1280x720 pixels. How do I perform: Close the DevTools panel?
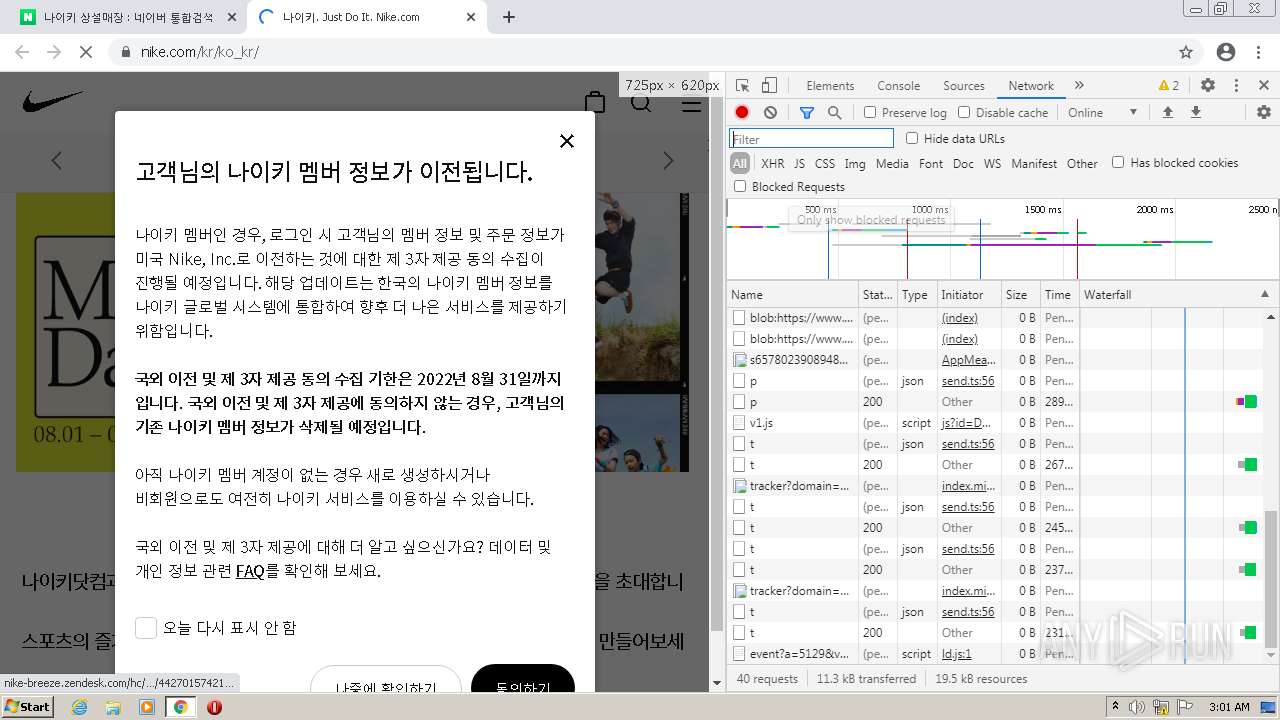[1264, 86]
